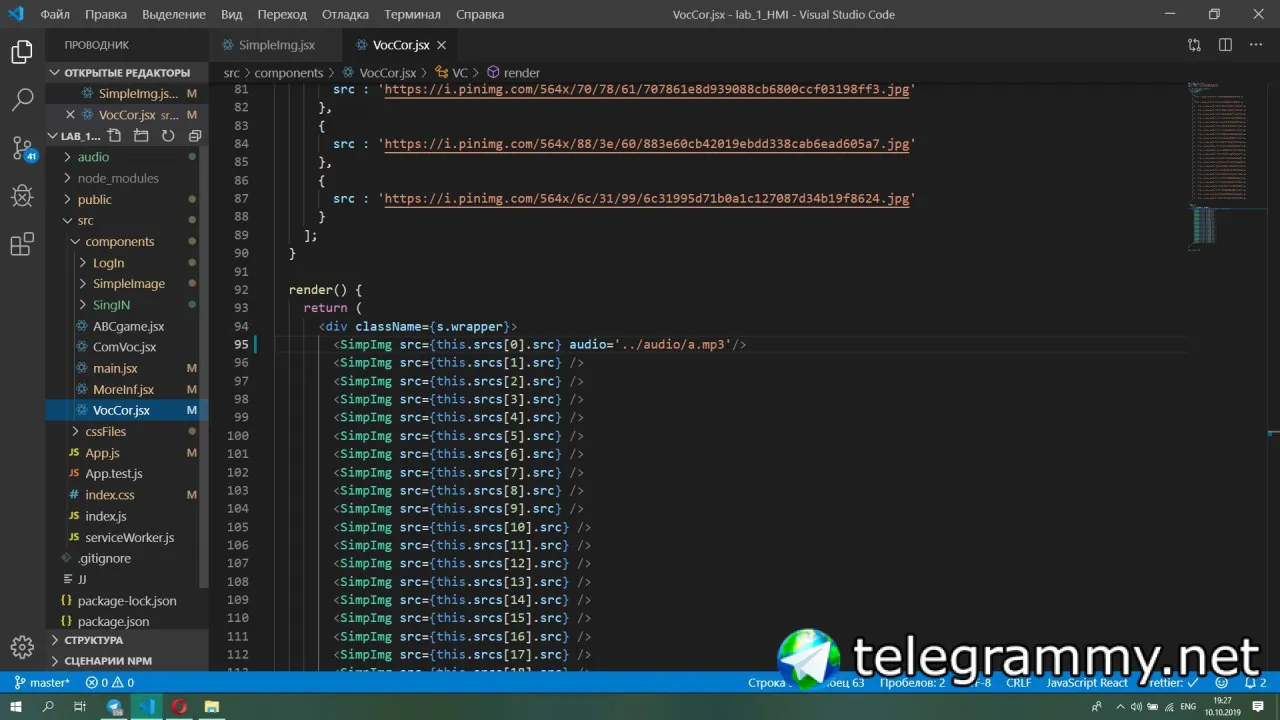Viewport: 1280px width, 720px height.
Task: Expand the audio folder
Action: tap(93, 157)
